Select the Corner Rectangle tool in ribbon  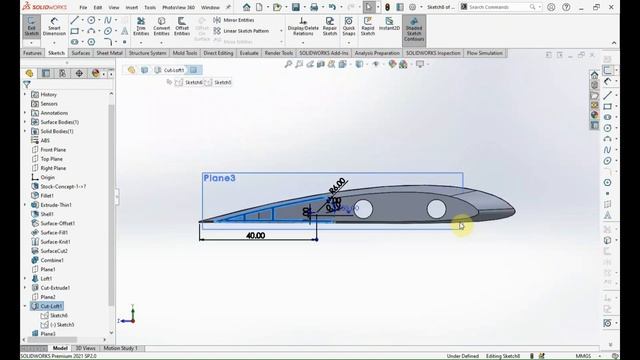click(x=74, y=31)
